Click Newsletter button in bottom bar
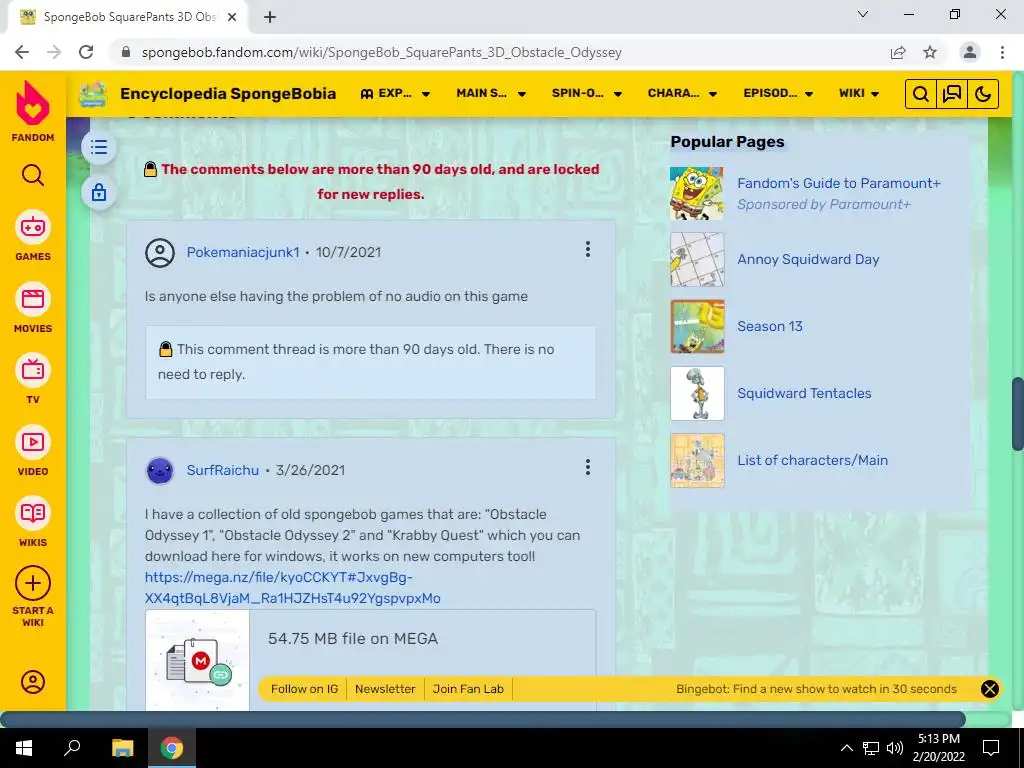This screenshot has width=1024, height=768. coord(385,689)
